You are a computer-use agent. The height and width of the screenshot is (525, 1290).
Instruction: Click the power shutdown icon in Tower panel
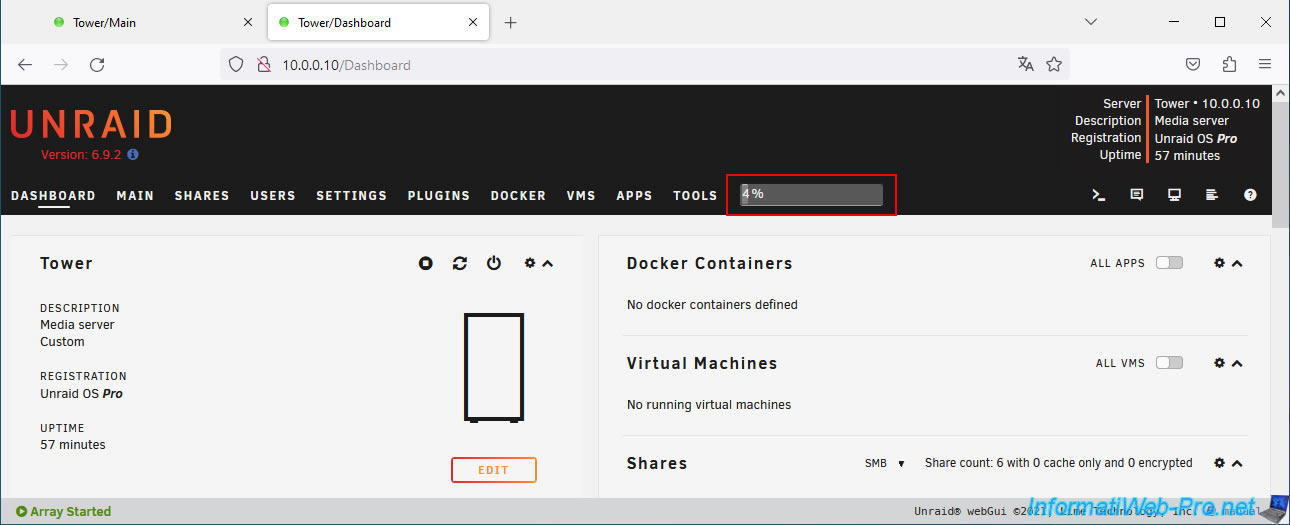(x=494, y=263)
